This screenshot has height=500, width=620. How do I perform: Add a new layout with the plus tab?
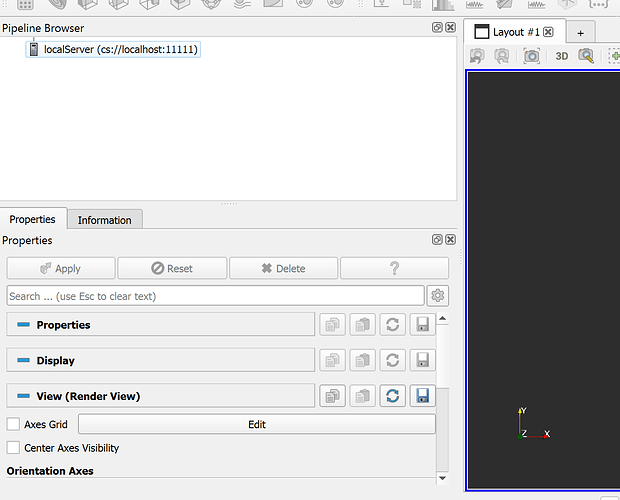coord(580,33)
